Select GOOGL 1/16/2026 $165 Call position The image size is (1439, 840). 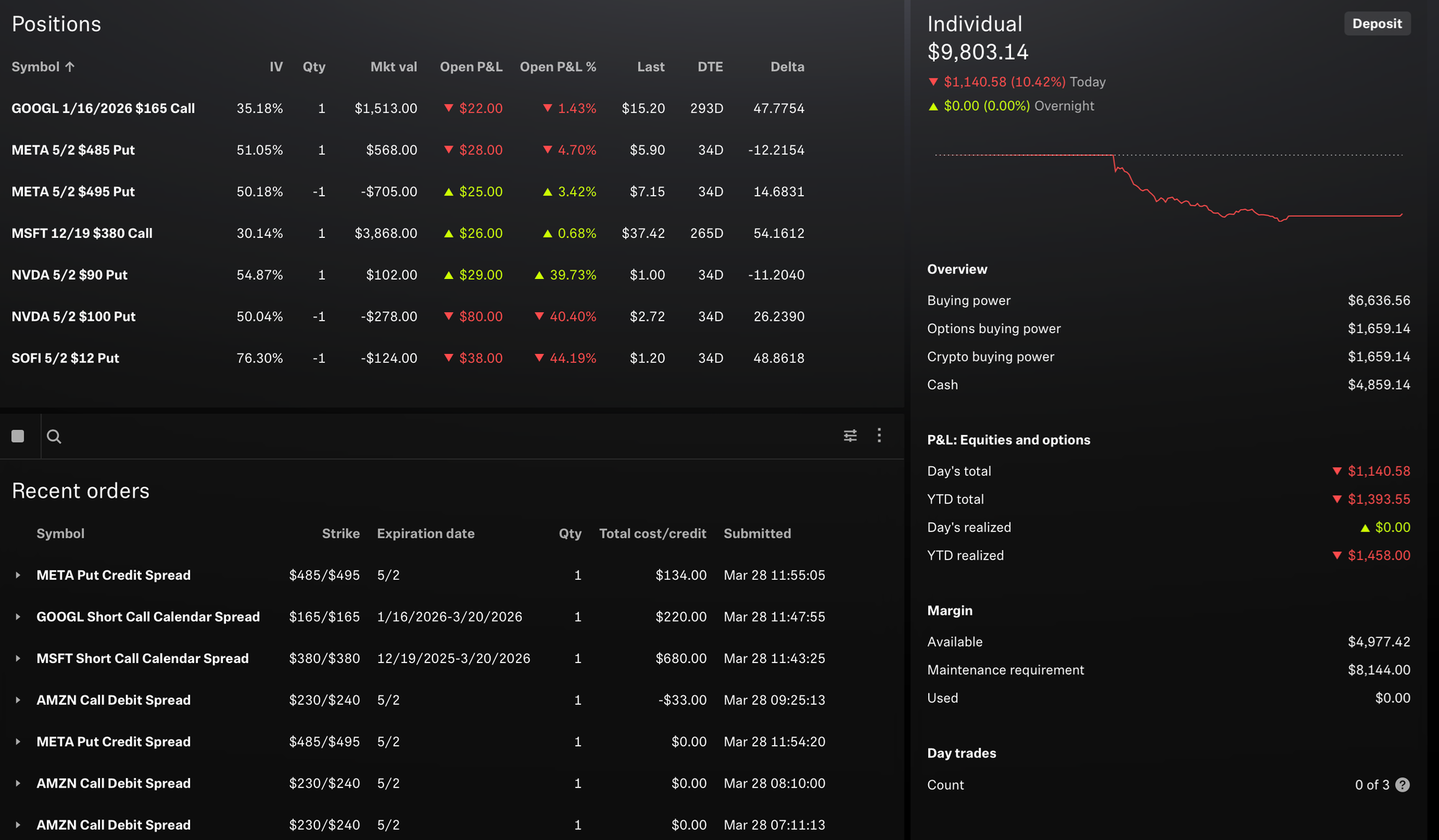click(x=103, y=109)
